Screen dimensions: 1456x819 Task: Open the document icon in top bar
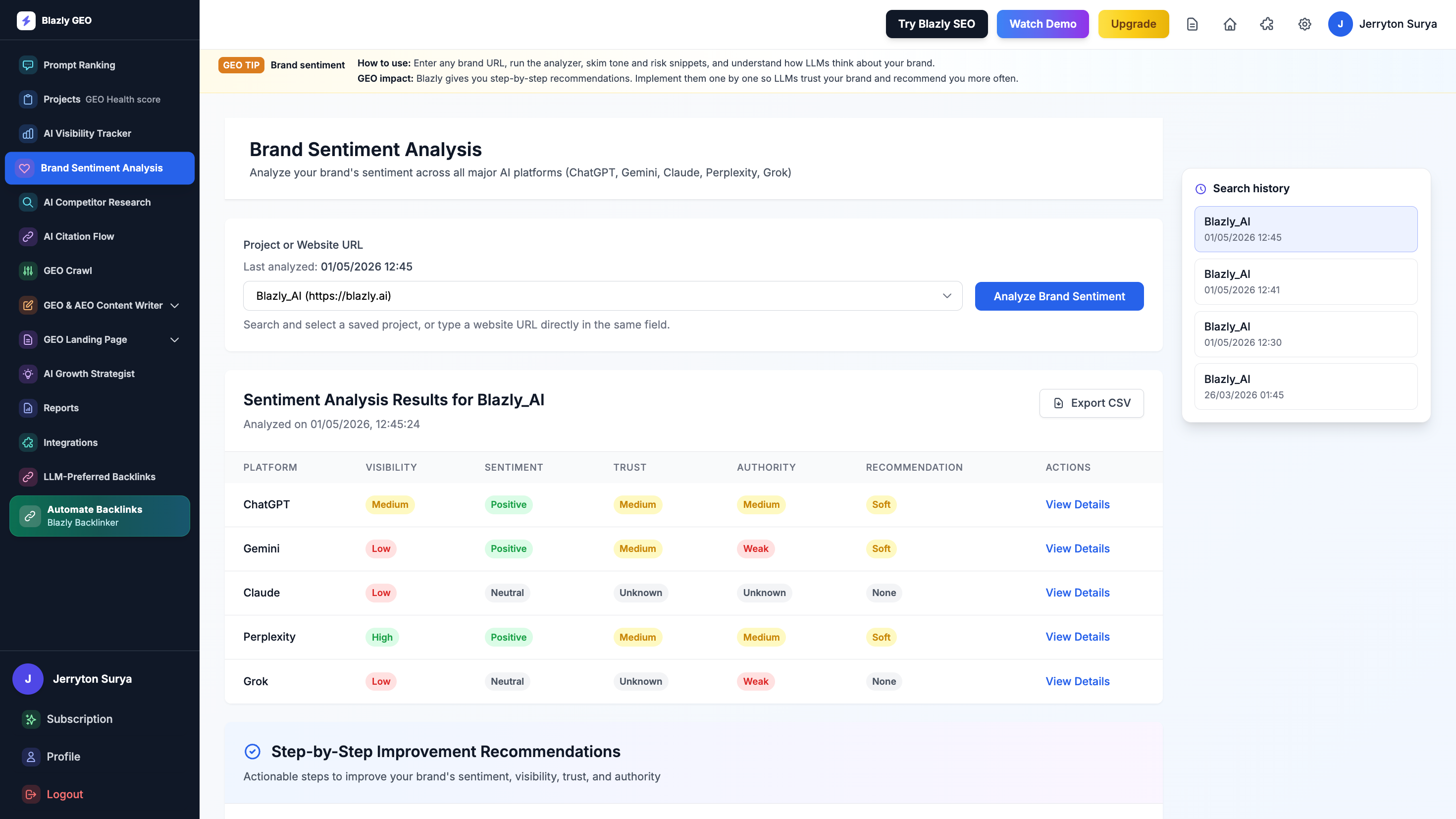[1192, 24]
